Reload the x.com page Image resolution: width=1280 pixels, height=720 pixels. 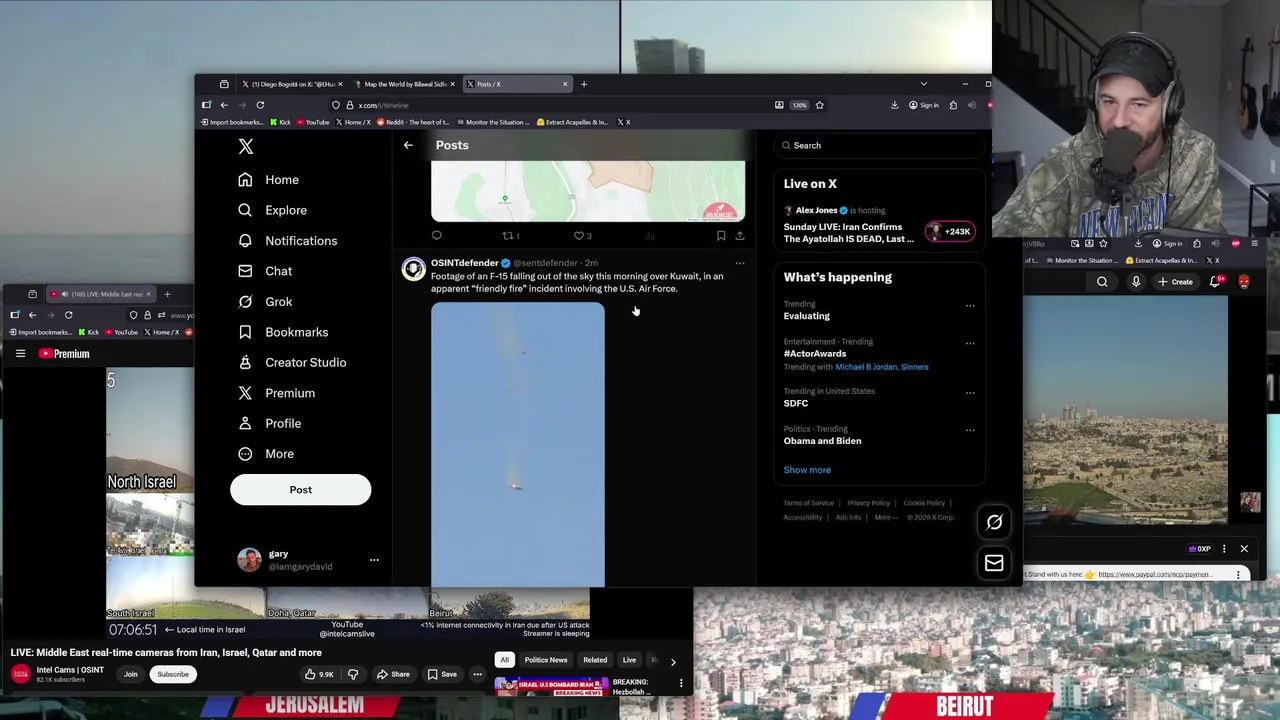tap(260, 105)
